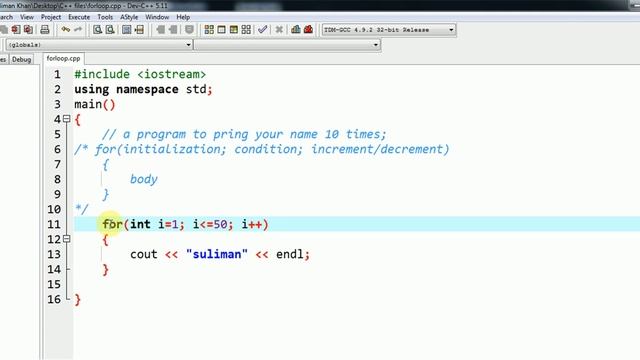Open the View menu
This screenshot has width=640, height=360.
[27, 17]
